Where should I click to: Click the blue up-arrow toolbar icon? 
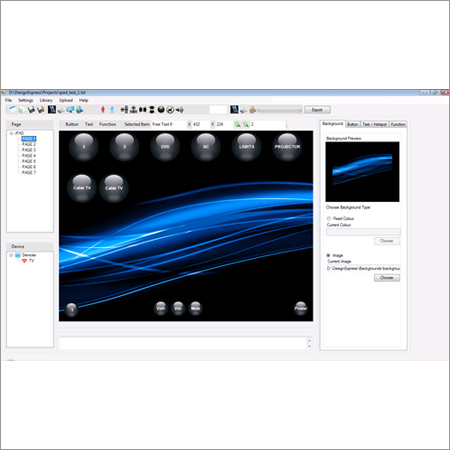pyautogui.click(x=112, y=109)
